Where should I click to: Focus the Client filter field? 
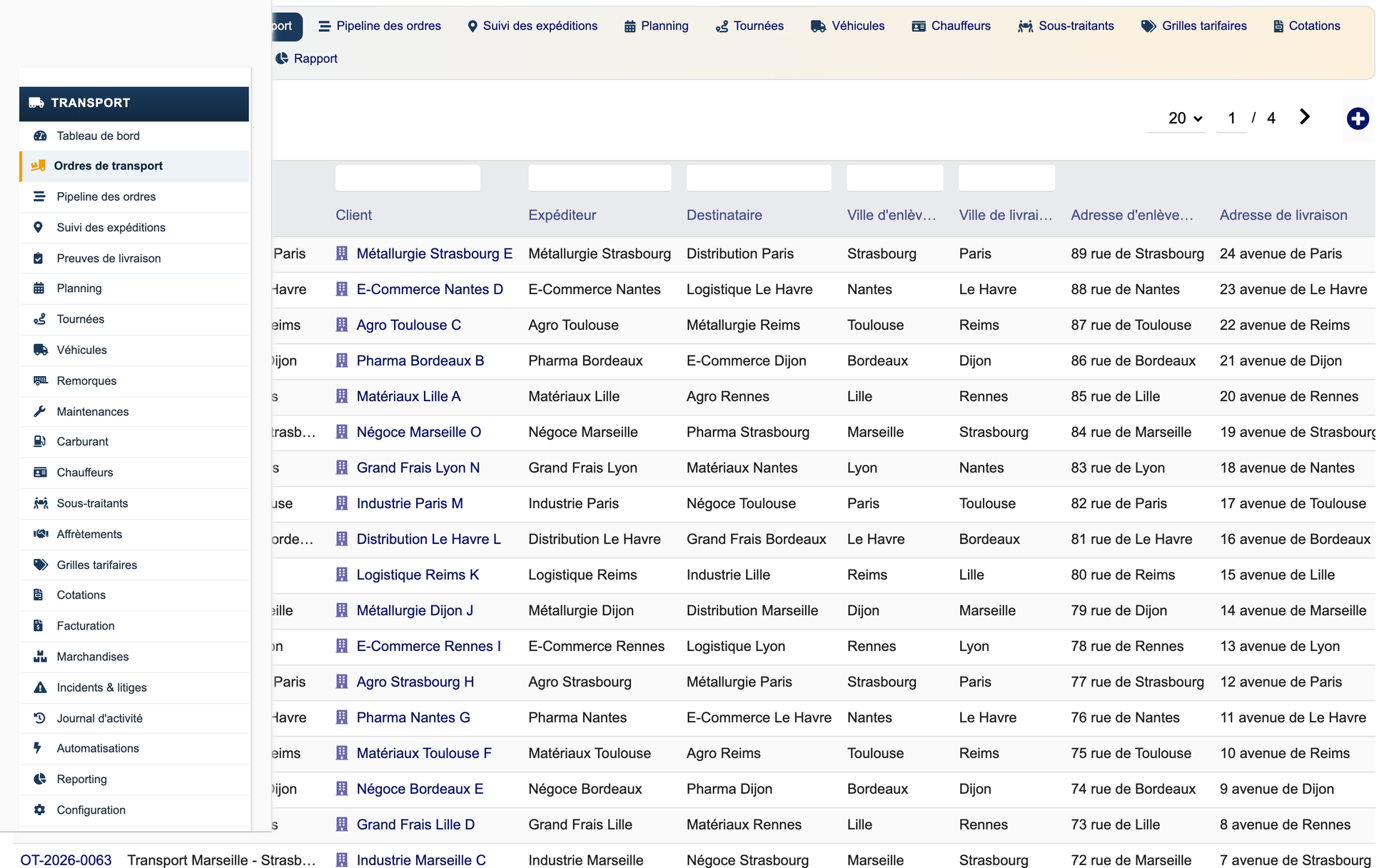tap(408, 178)
